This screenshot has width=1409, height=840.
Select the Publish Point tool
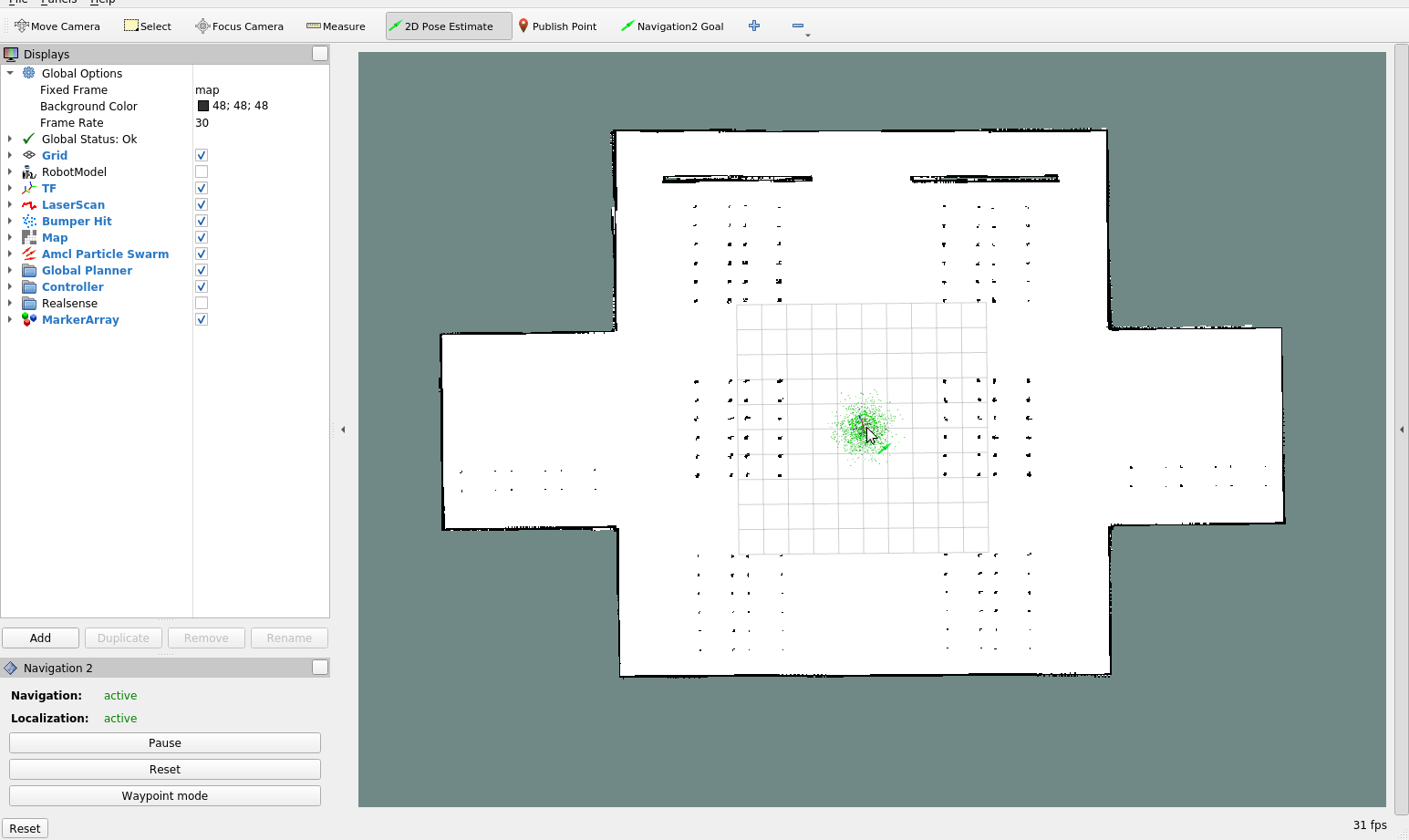[x=557, y=26]
